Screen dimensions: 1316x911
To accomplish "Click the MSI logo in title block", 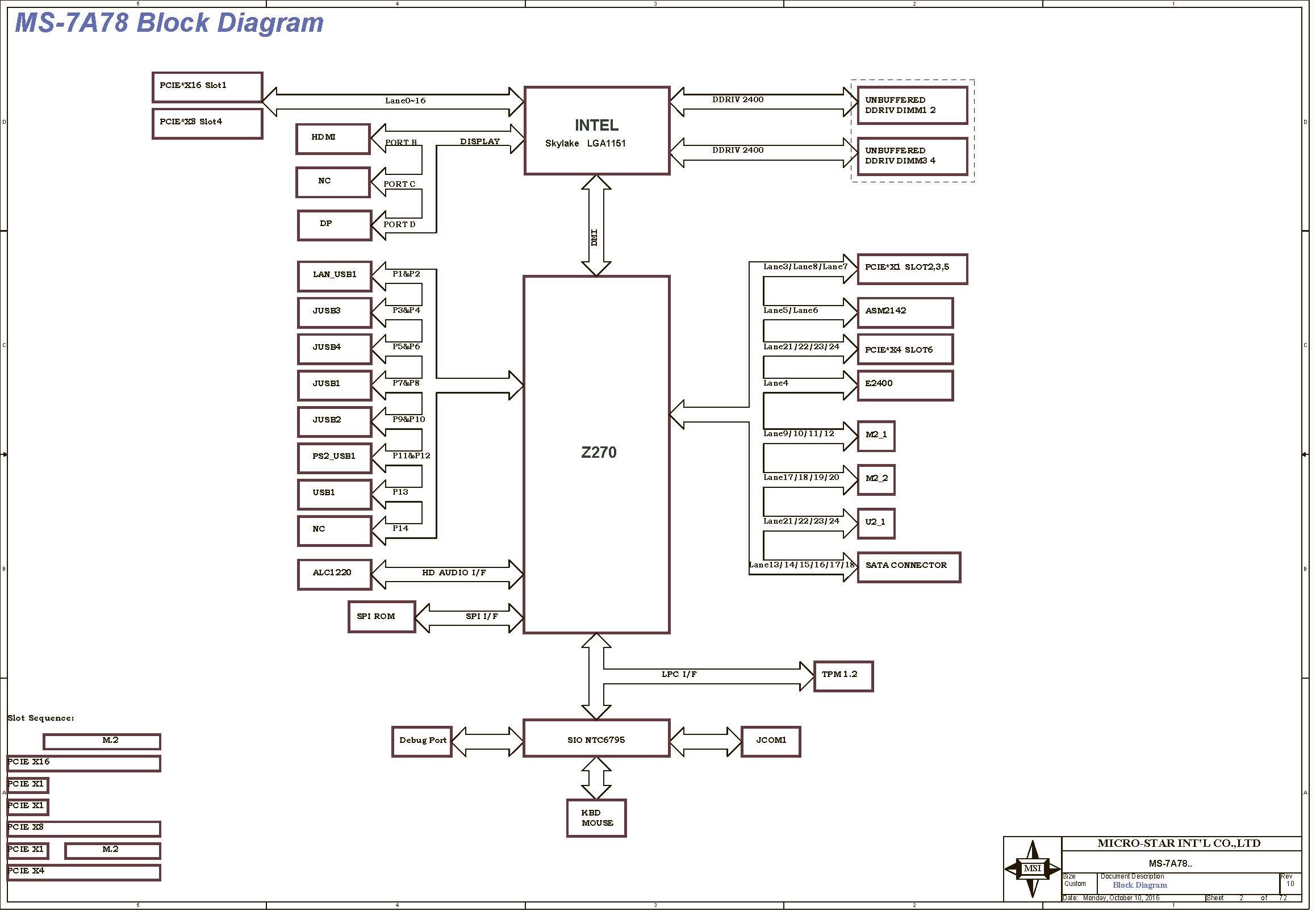I will click(1032, 868).
